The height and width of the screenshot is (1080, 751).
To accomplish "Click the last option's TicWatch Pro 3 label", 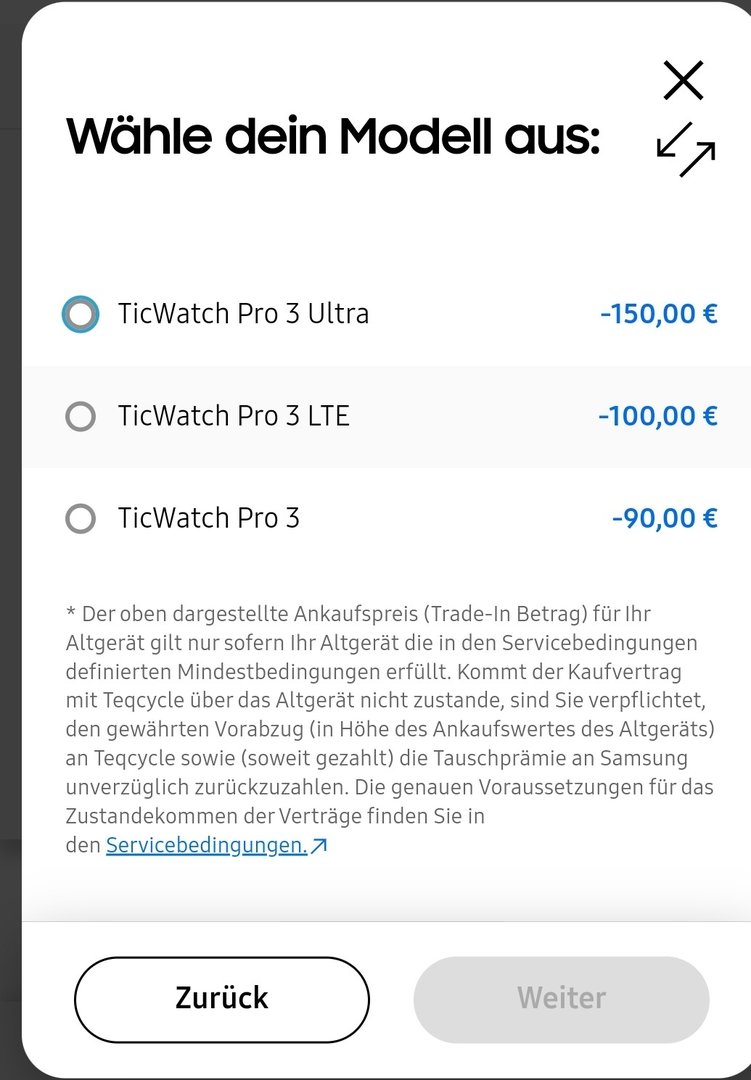I will 208,518.
